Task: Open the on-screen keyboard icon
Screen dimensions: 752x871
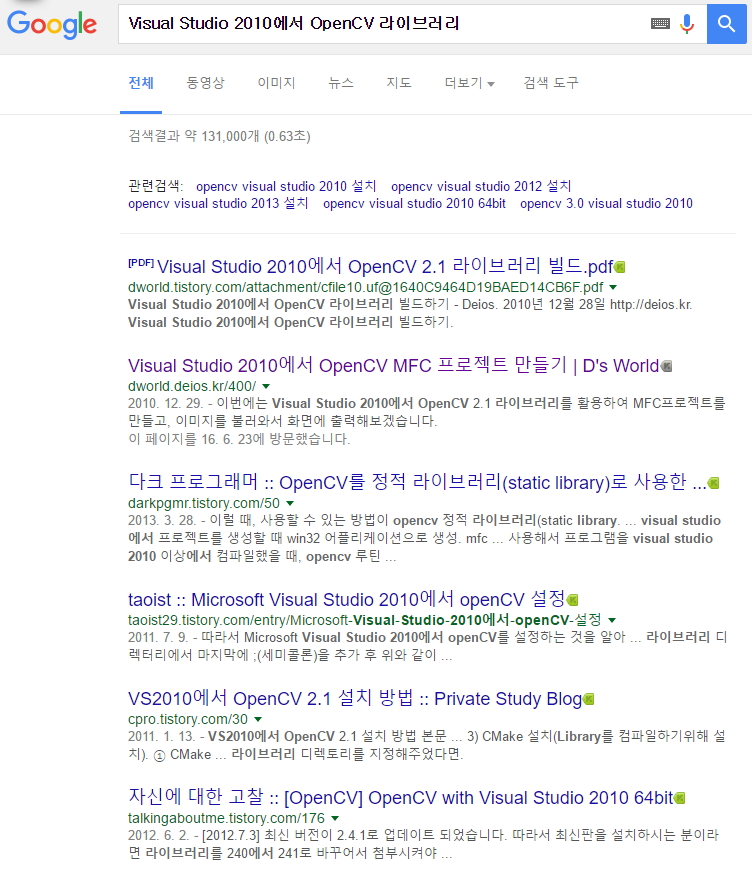Action: point(660,23)
